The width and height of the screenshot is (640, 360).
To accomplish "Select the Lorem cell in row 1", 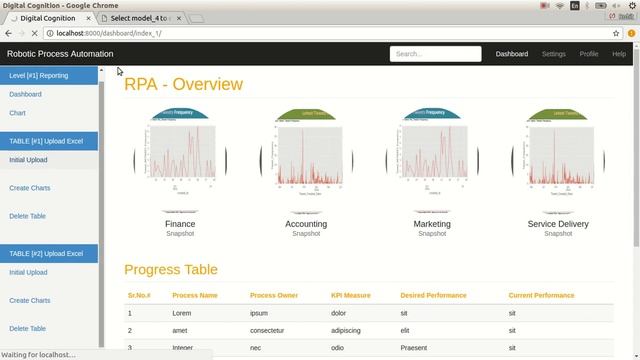I will pos(182,313).
